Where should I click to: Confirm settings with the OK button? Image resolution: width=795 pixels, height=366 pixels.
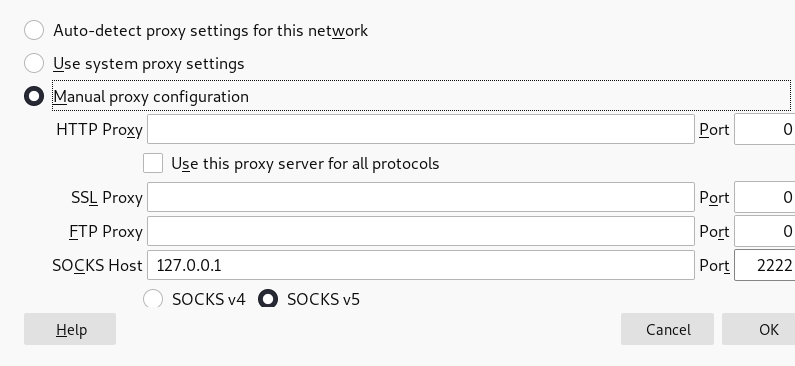coord(758,330)
